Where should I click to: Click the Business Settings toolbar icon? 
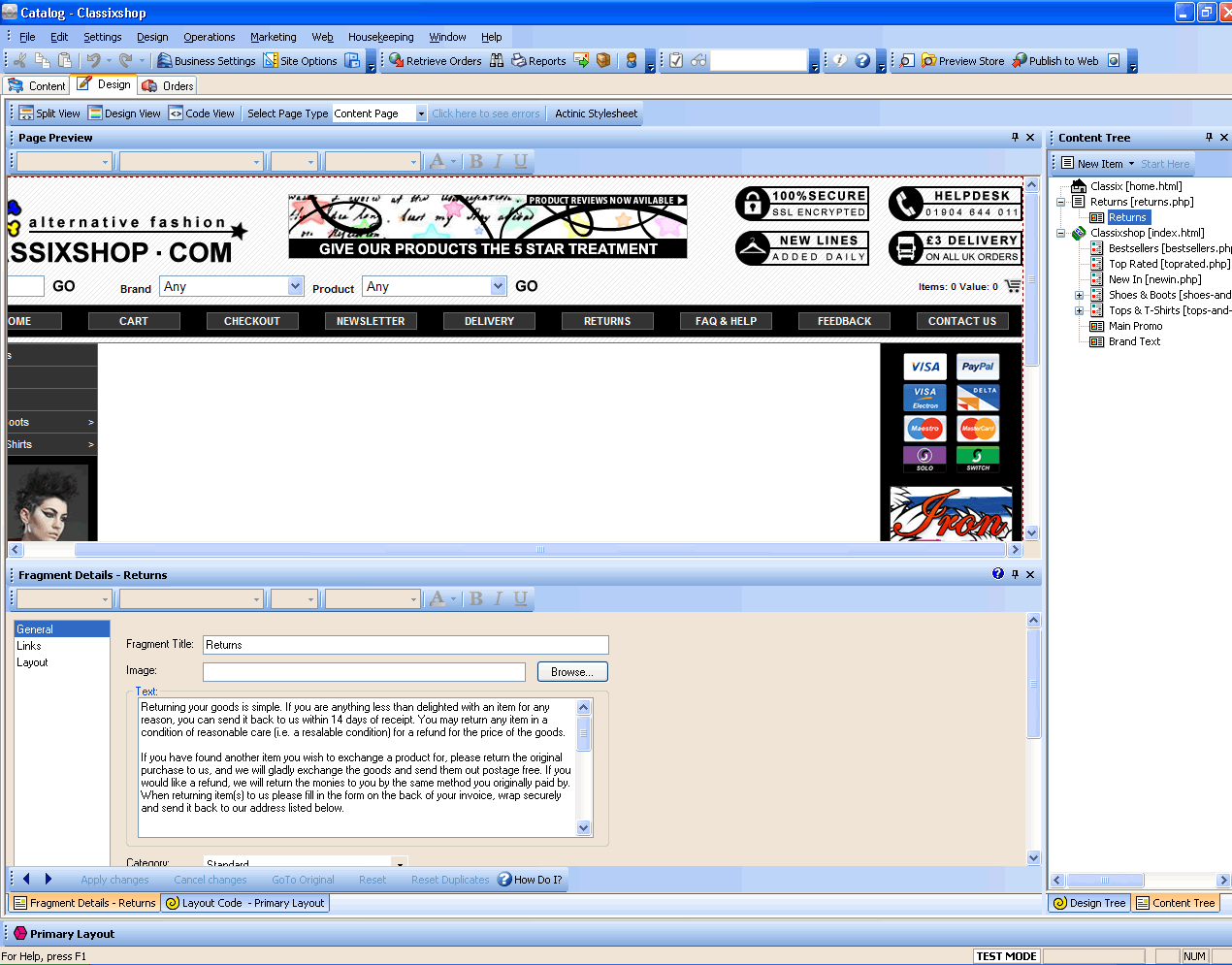pyautogui.click(x=165, y=61)
